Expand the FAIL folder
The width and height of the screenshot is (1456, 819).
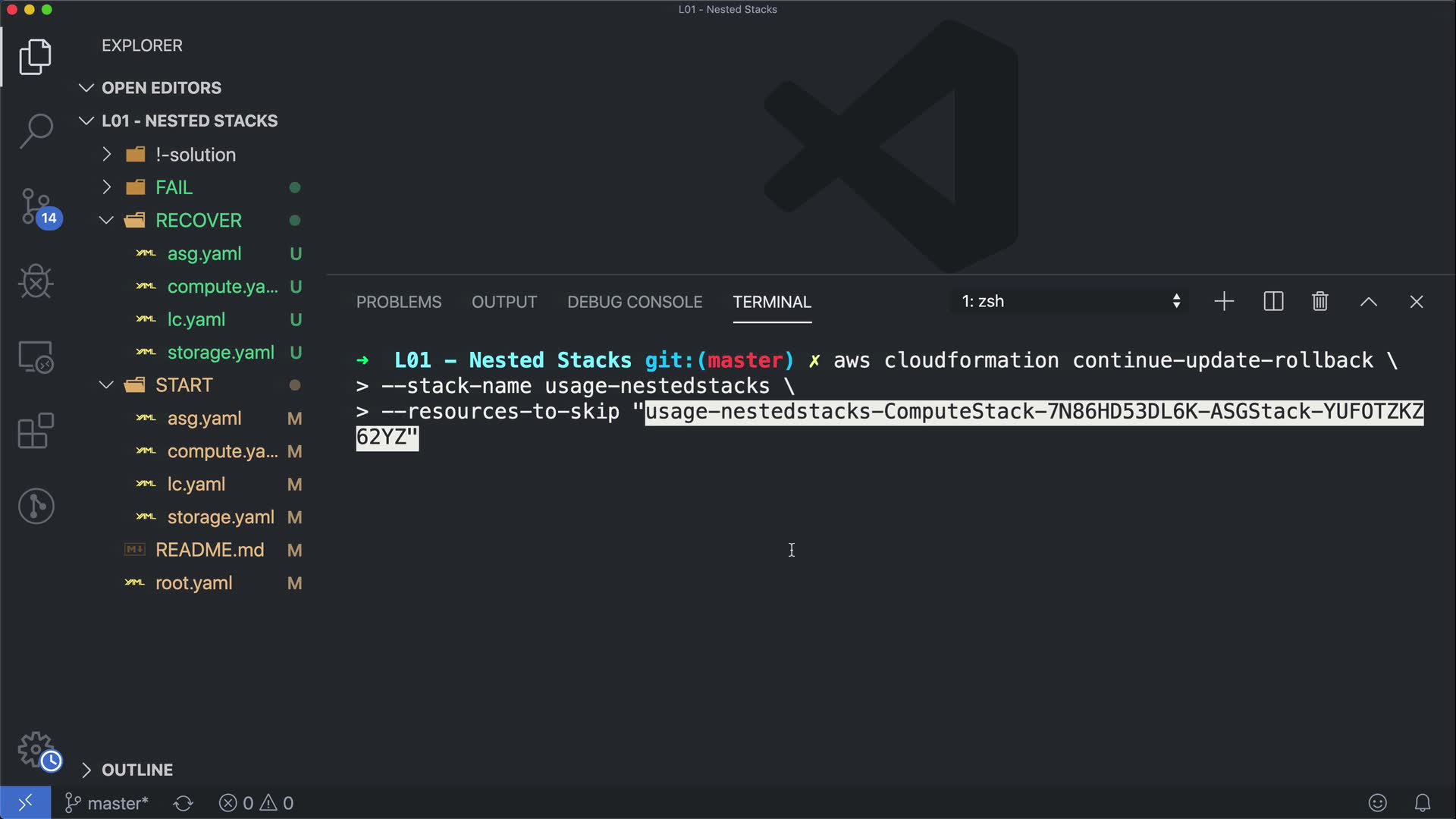click(x=174, y=187)
